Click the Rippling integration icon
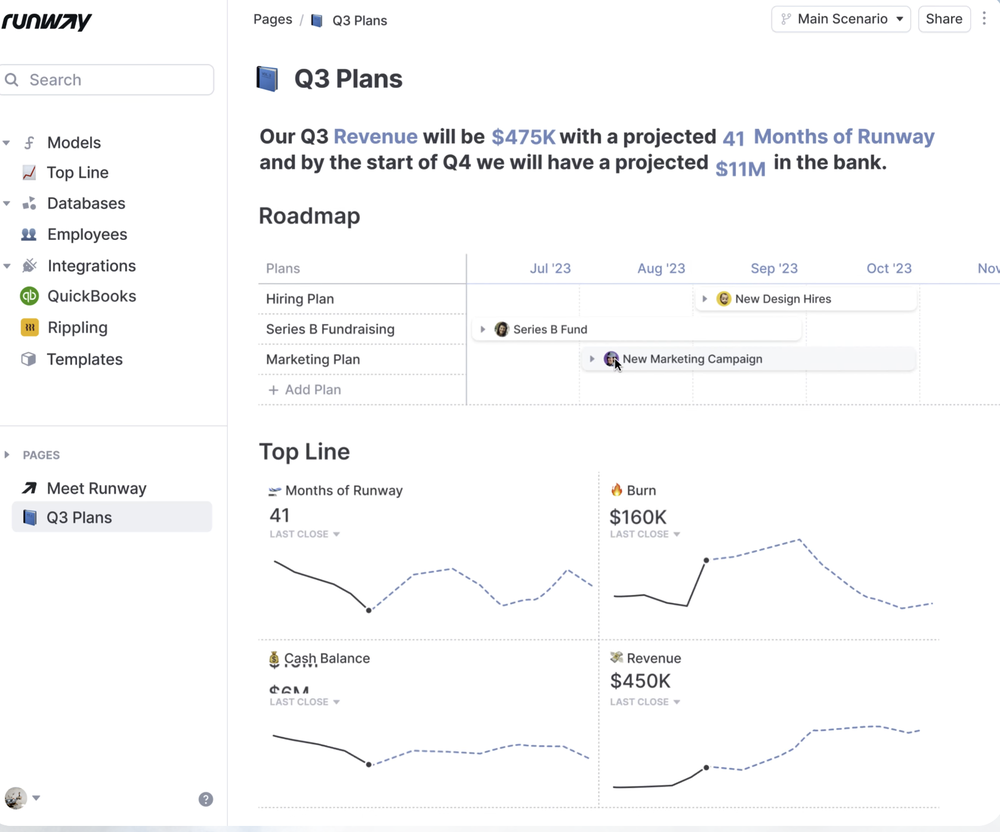Image resolution: width=1000 pixels, height=832 pixels. click(29, 327)
